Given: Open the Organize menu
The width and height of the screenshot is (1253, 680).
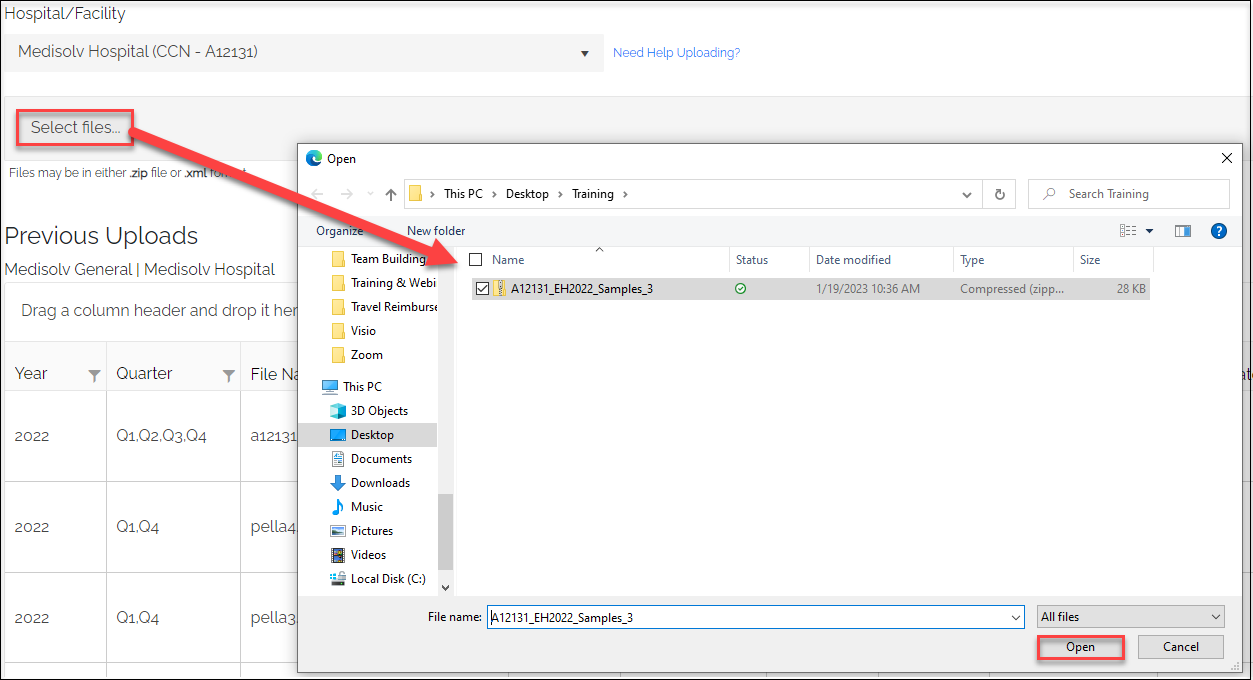Looking at the screenshot, I should pos(340,231).
